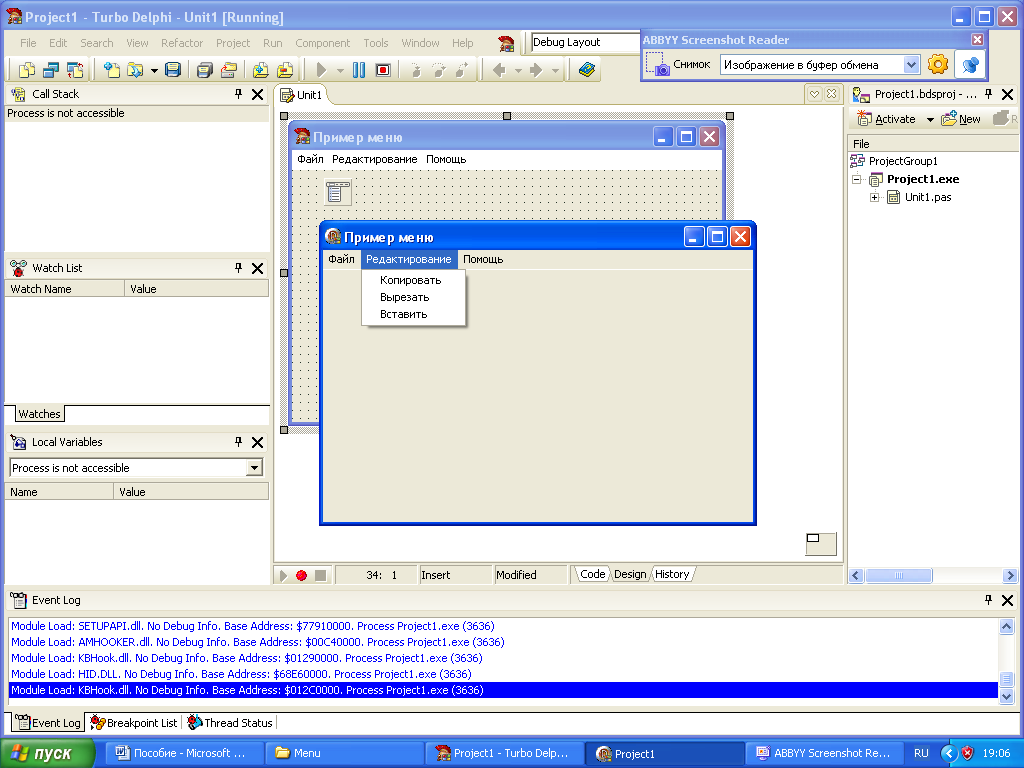Click the Back navigation arrow
Image resolution: width=1024 pixels, height=768 pixels.
(500, 69)
